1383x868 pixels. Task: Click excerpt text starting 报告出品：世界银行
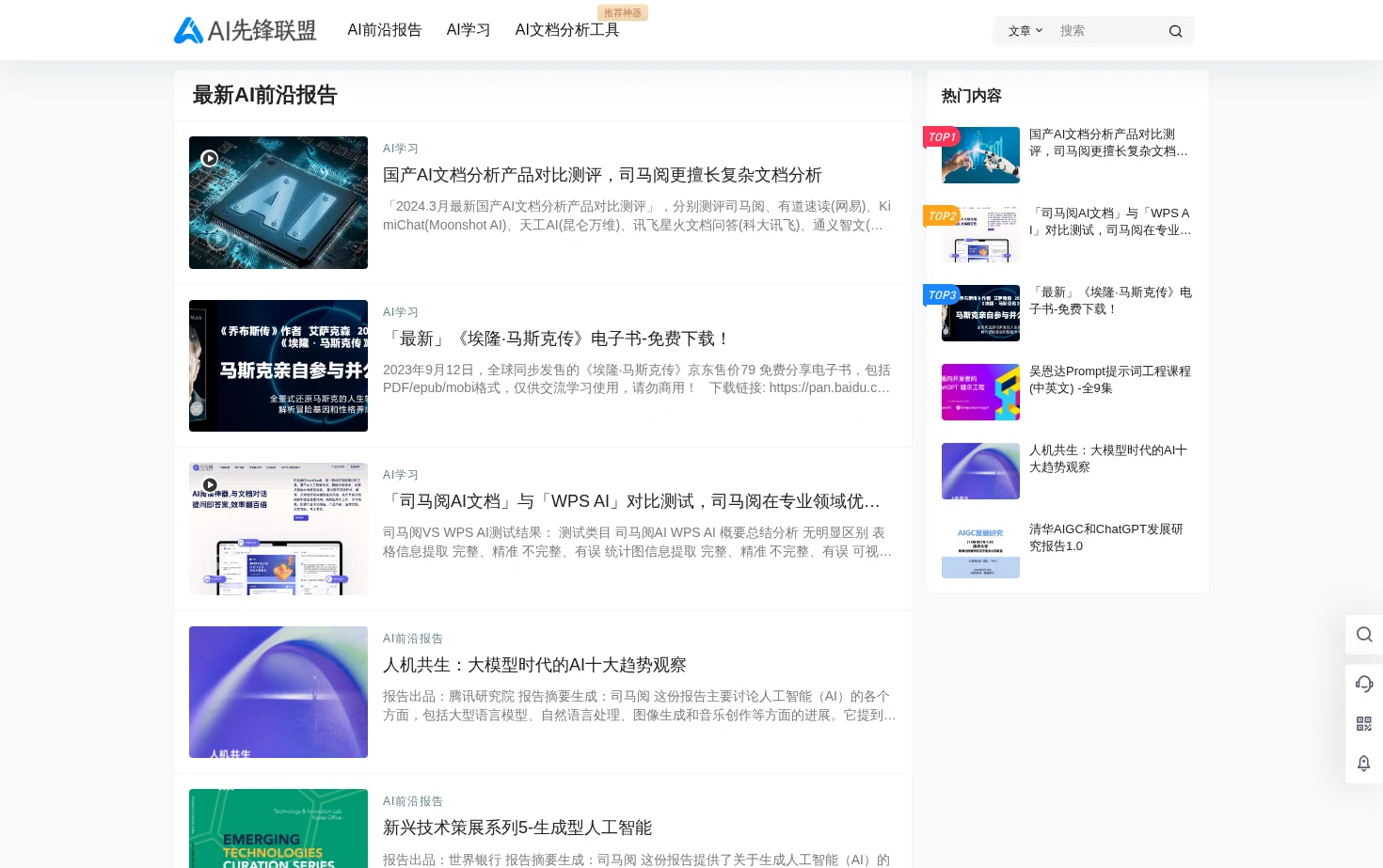tap(637, 860)
